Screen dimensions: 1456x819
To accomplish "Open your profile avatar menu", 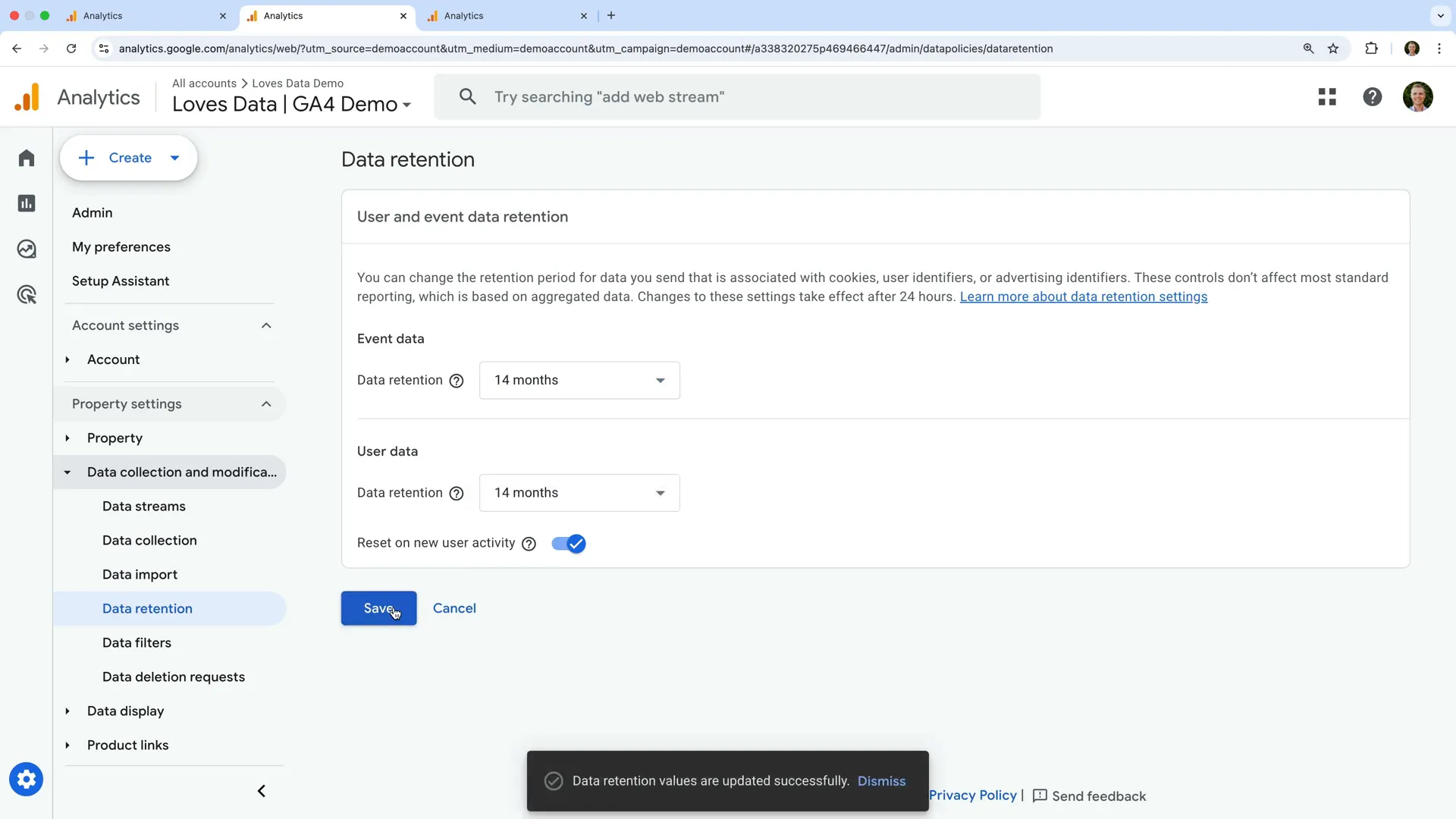I will click(x=1419, y=96).
